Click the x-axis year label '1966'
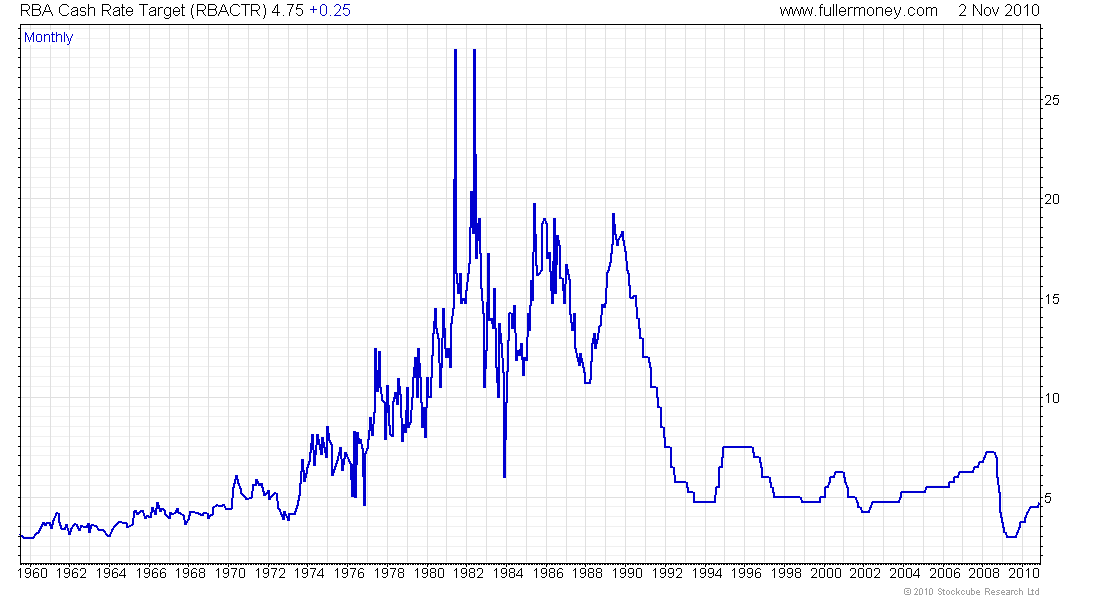This screenshot has width=1100, height=600. 151,573
